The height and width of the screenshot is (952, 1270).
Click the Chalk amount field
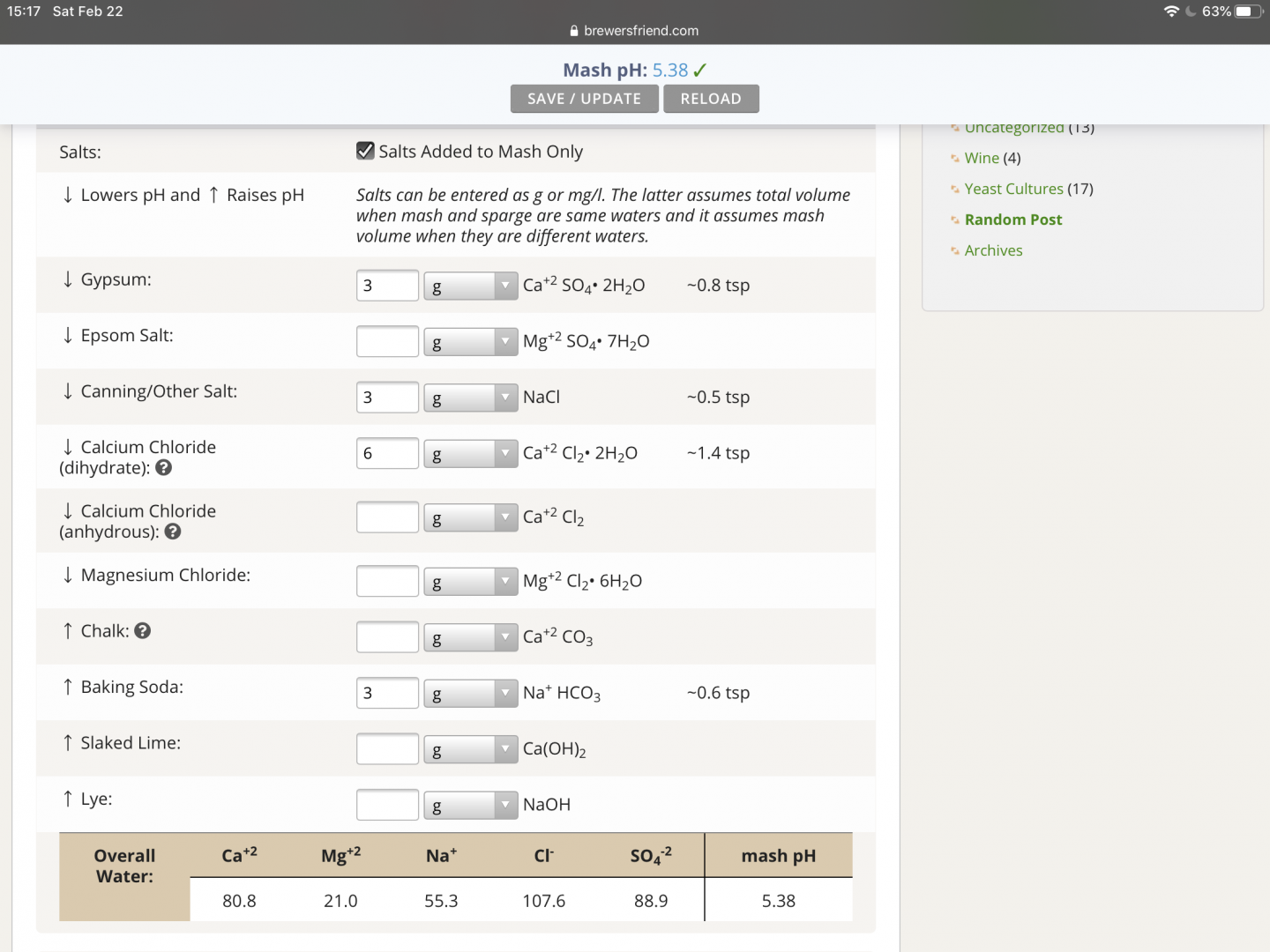[x=387, y=637]
